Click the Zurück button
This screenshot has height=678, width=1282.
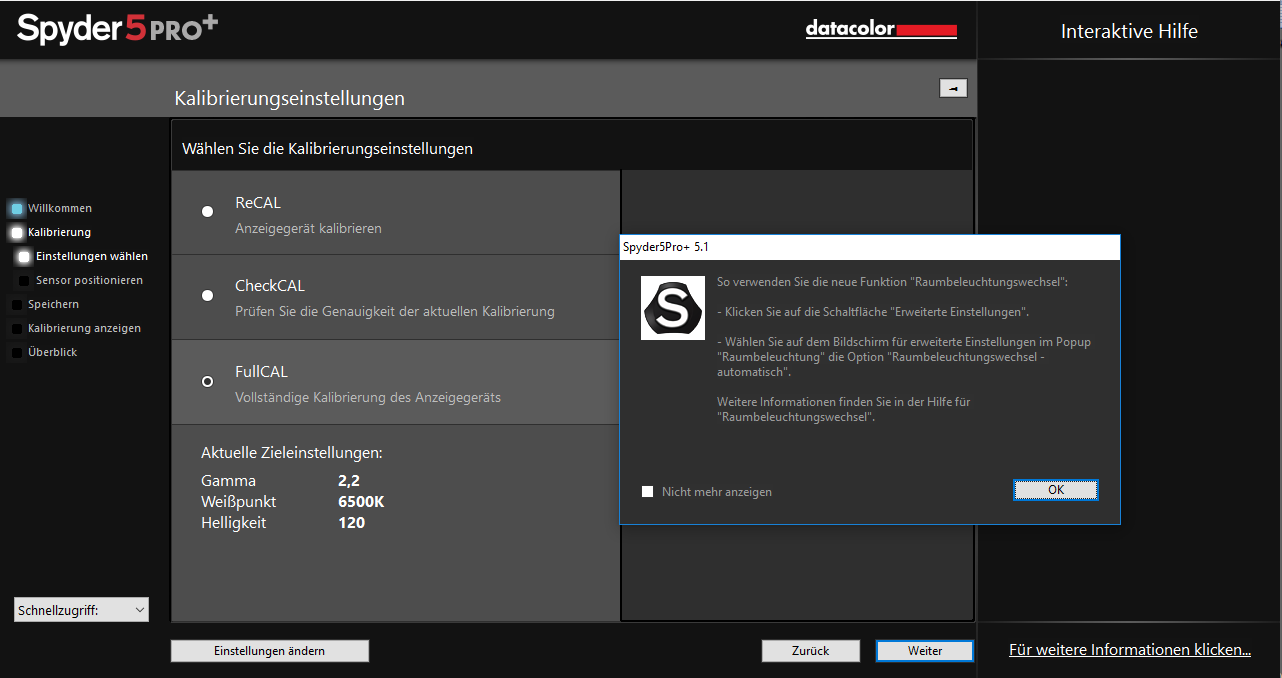[x=811, y=651]
